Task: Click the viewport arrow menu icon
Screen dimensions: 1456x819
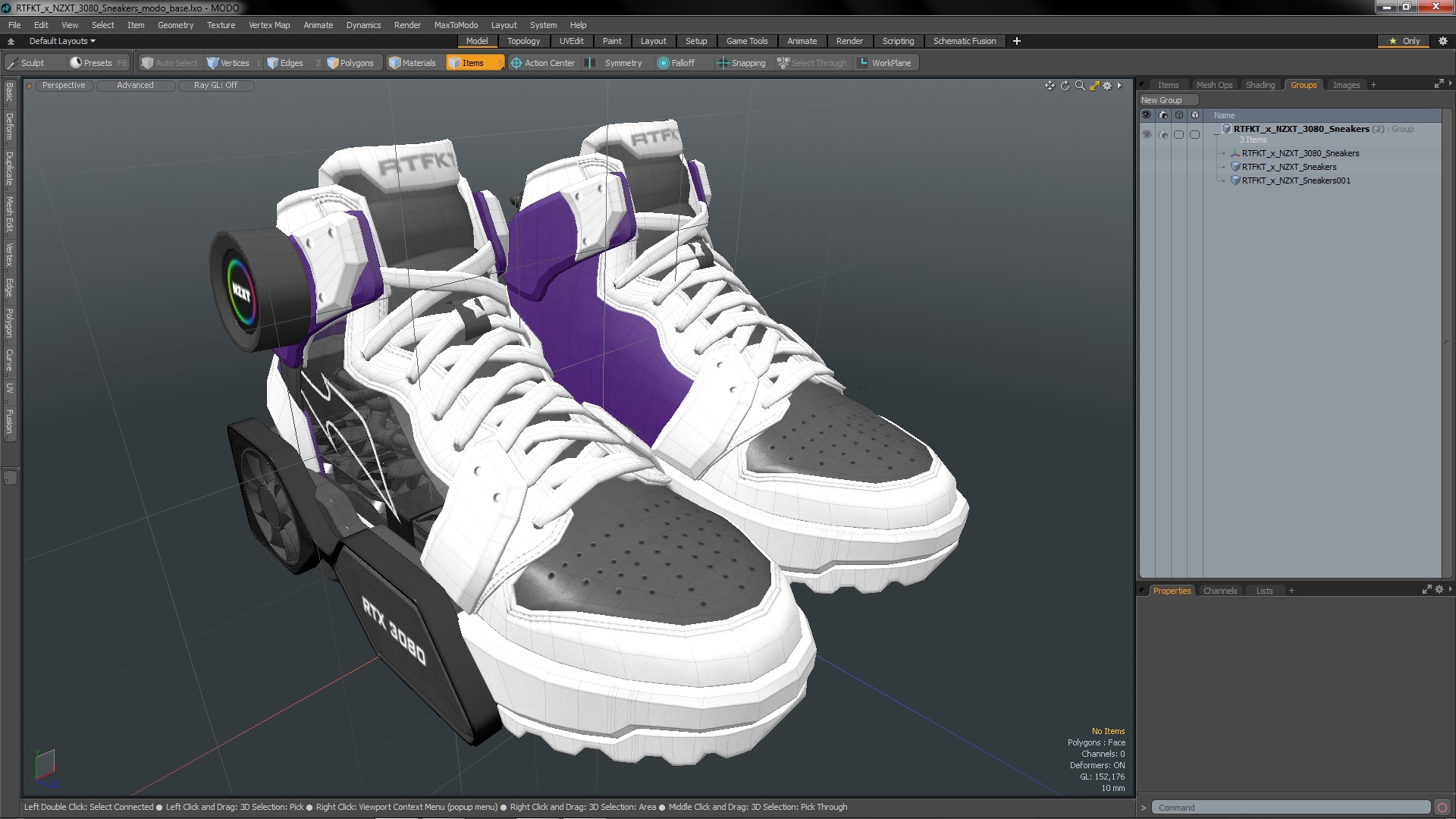Action: coord(1119,86)
